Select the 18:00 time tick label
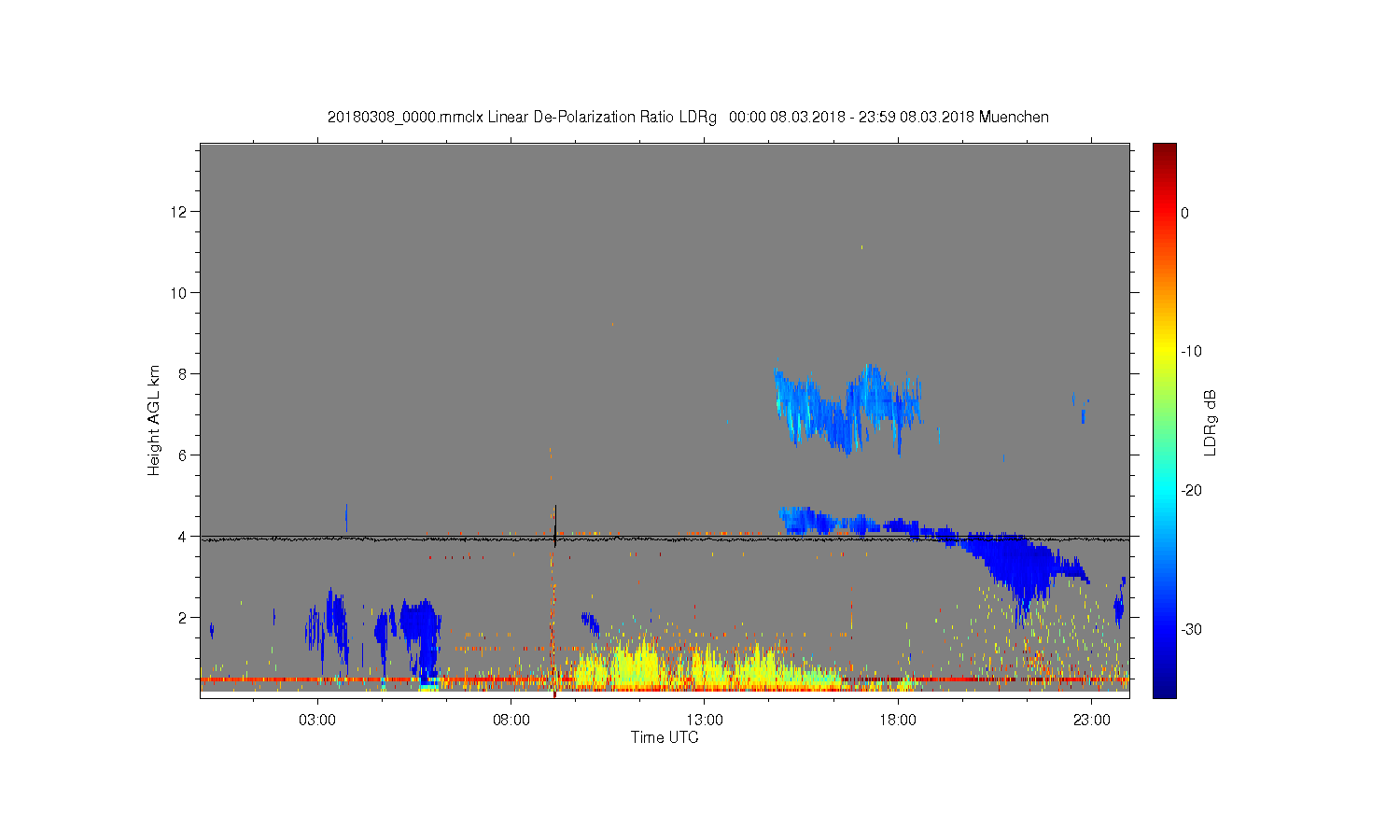This screenshot has width=1400, height=840. [x=898, y=721]
